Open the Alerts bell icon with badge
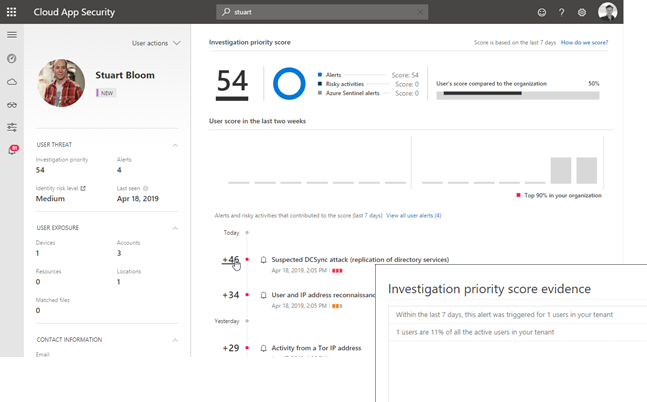 pos(12,150)
